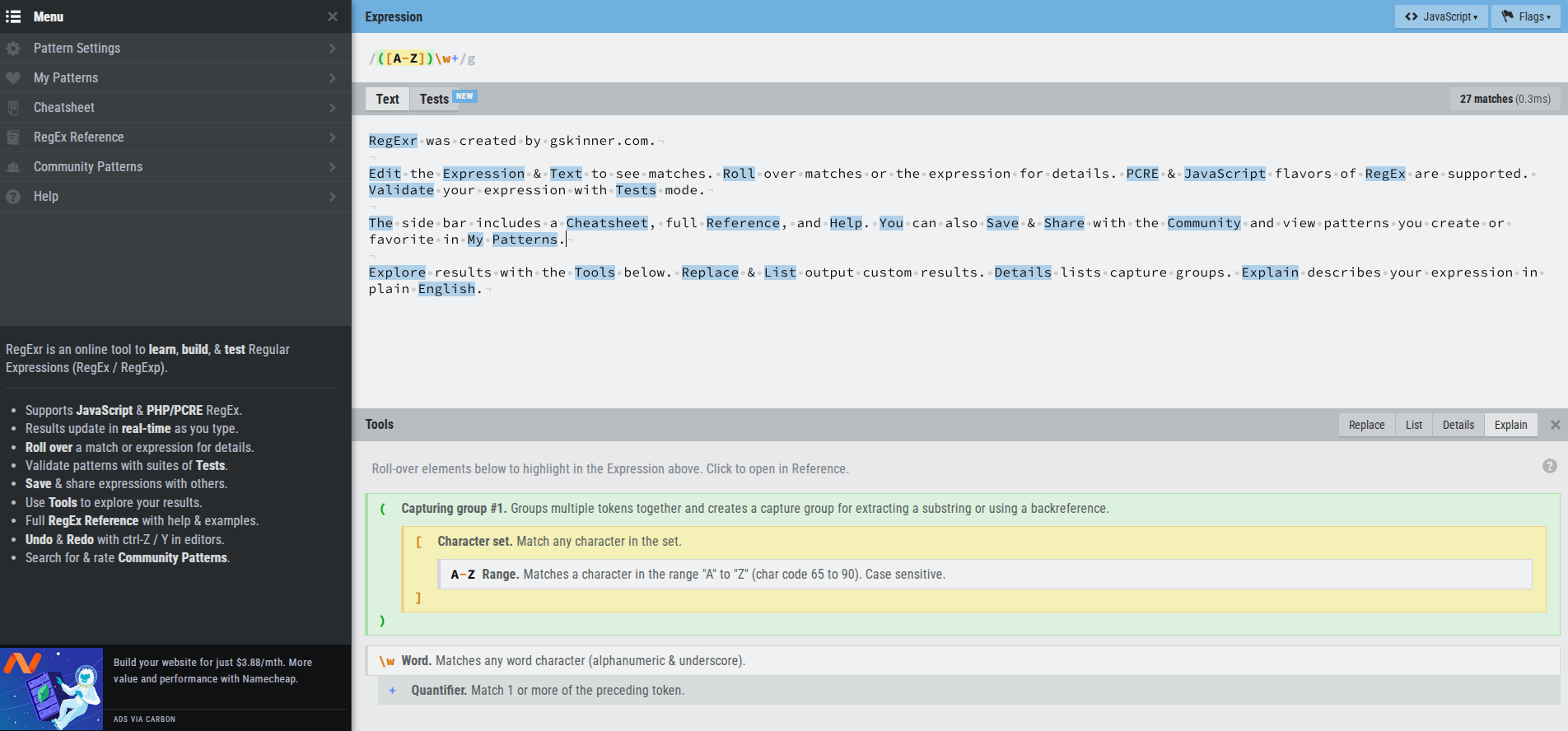Expand My Patterns chevron
Screen dimensions: 1568x731
pos(333,78)
